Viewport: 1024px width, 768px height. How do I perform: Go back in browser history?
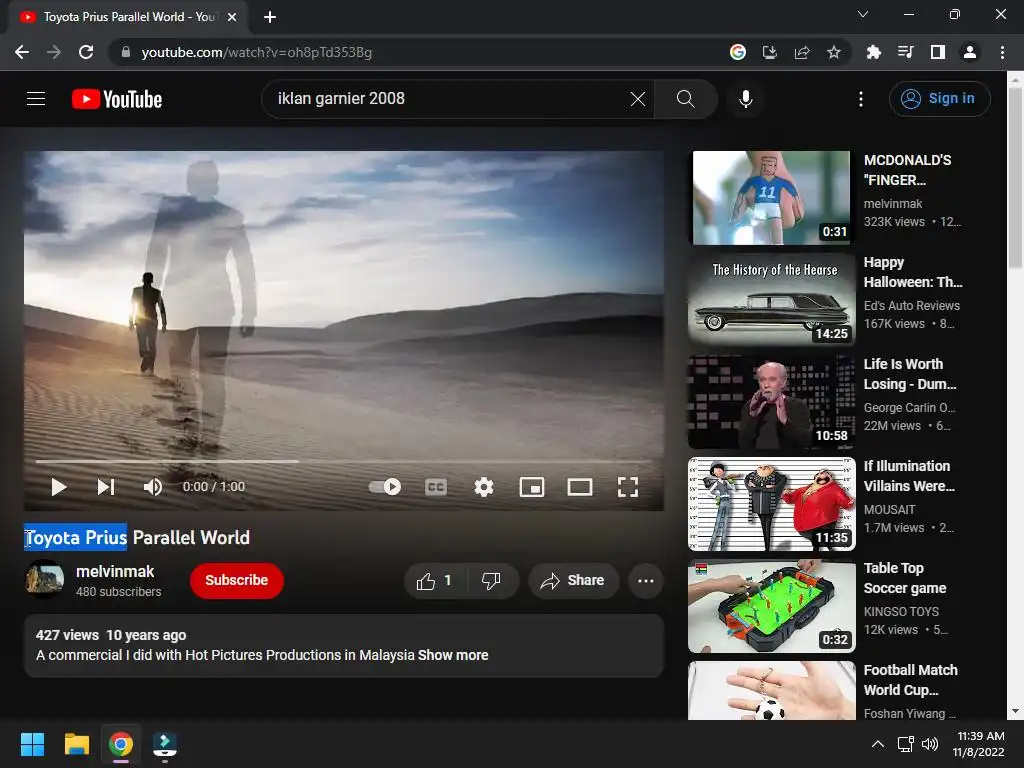22,52
